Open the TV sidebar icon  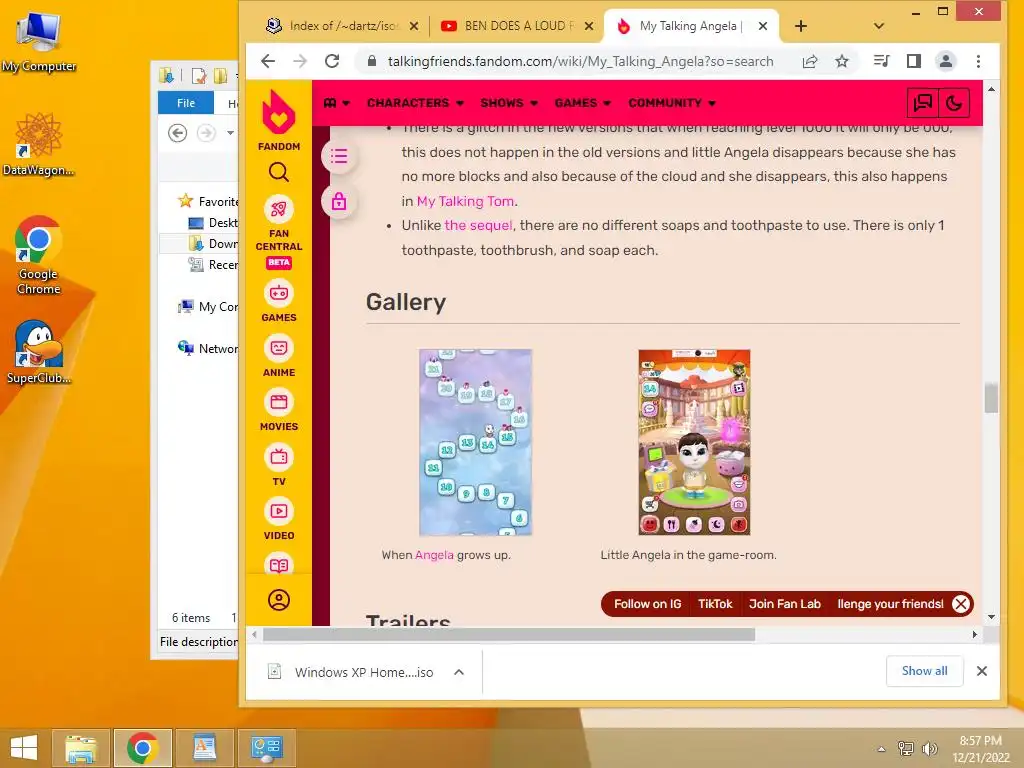point(279,456)
